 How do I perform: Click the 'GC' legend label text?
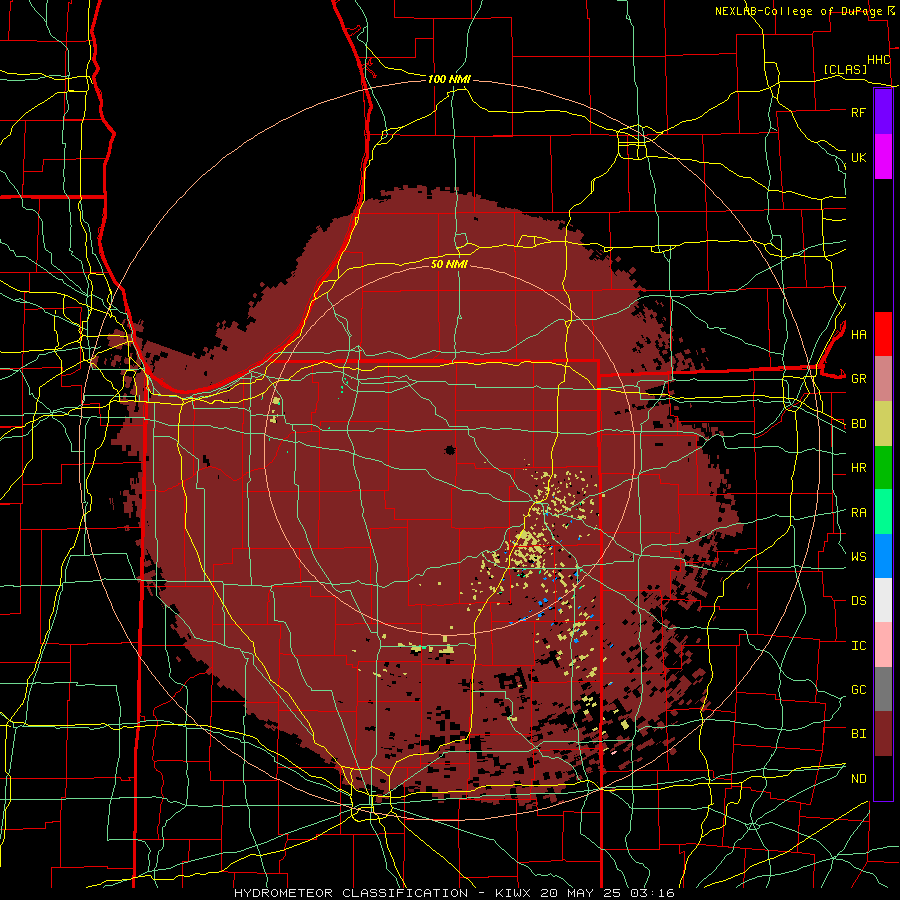pos(858,690)
